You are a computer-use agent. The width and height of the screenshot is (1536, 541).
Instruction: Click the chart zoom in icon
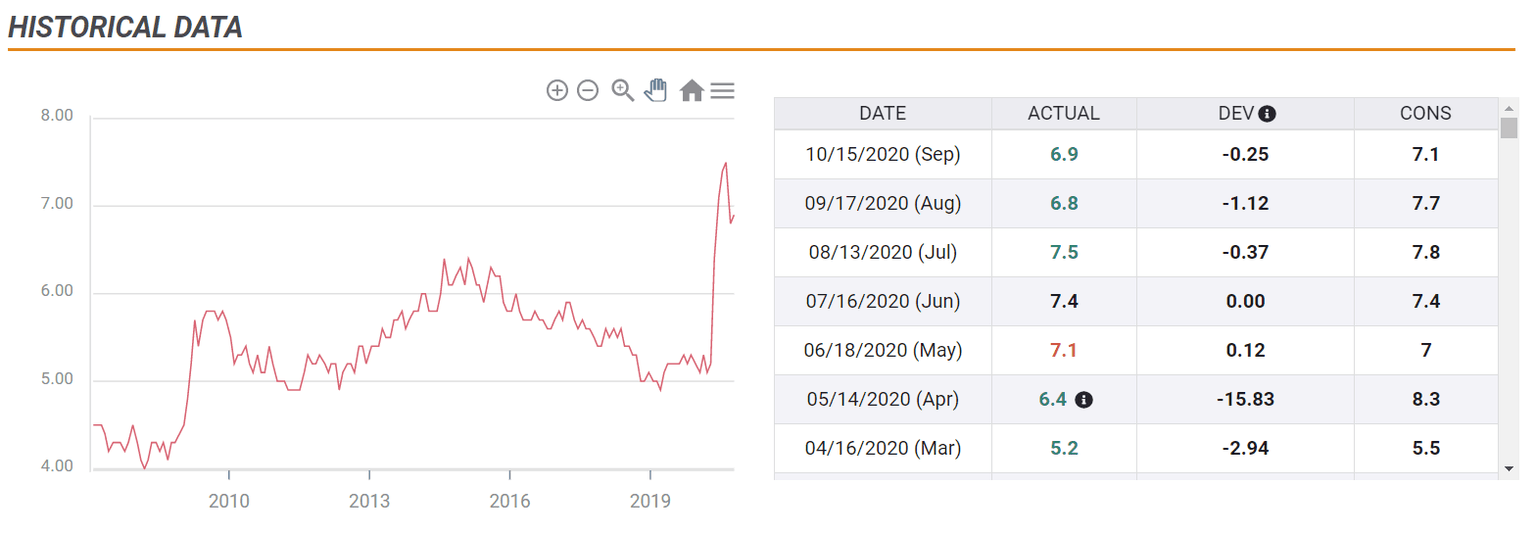point(557,91)
